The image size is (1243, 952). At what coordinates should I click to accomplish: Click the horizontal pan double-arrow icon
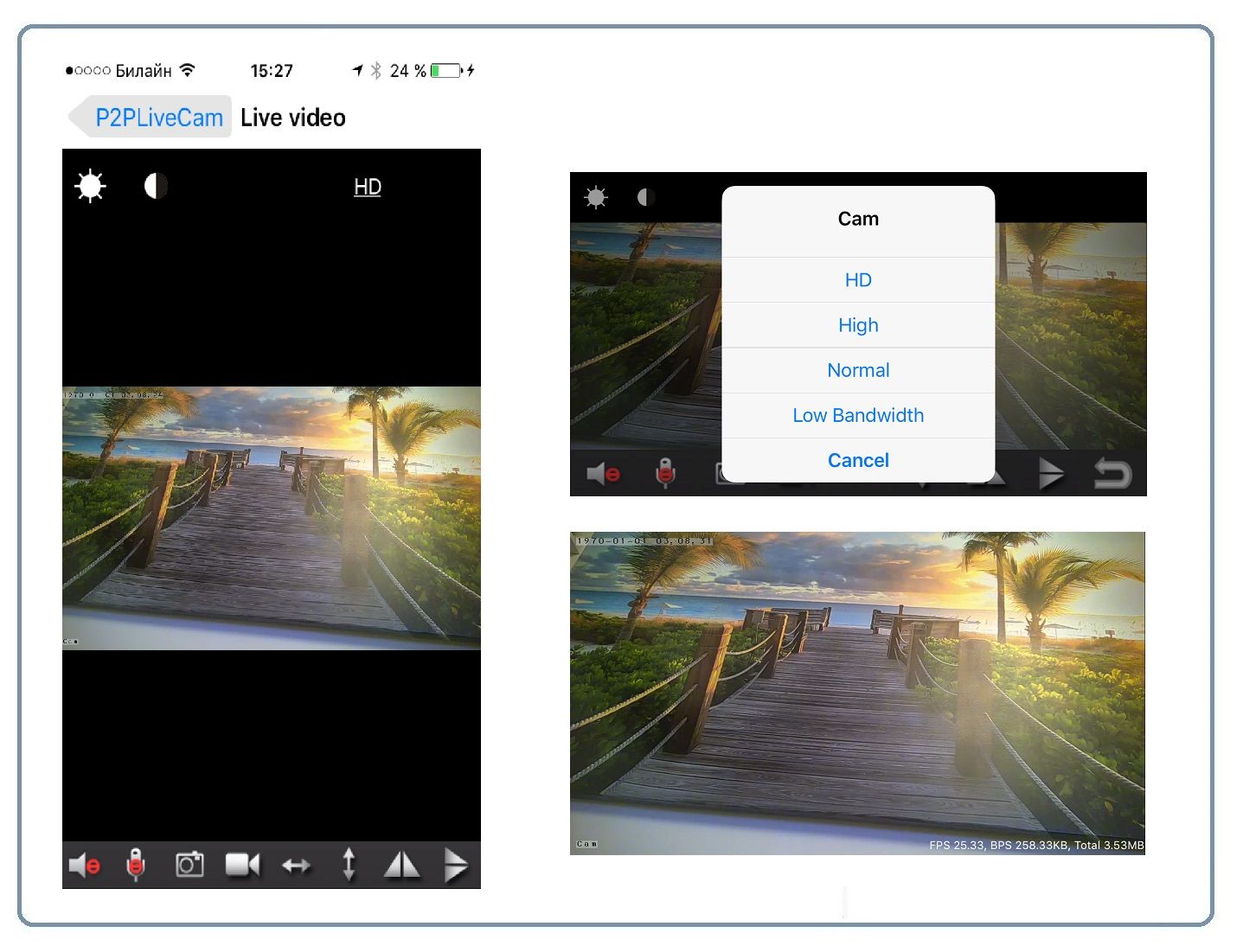[296, 865]
